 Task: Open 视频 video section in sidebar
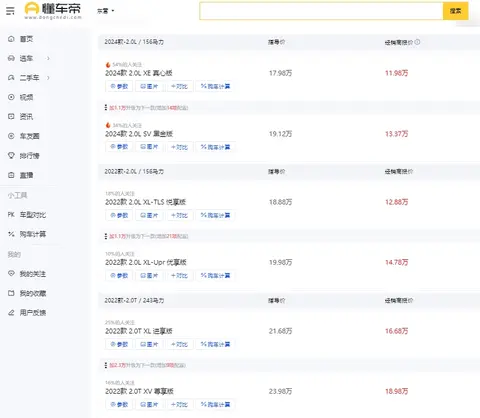[x=21, y=97]
